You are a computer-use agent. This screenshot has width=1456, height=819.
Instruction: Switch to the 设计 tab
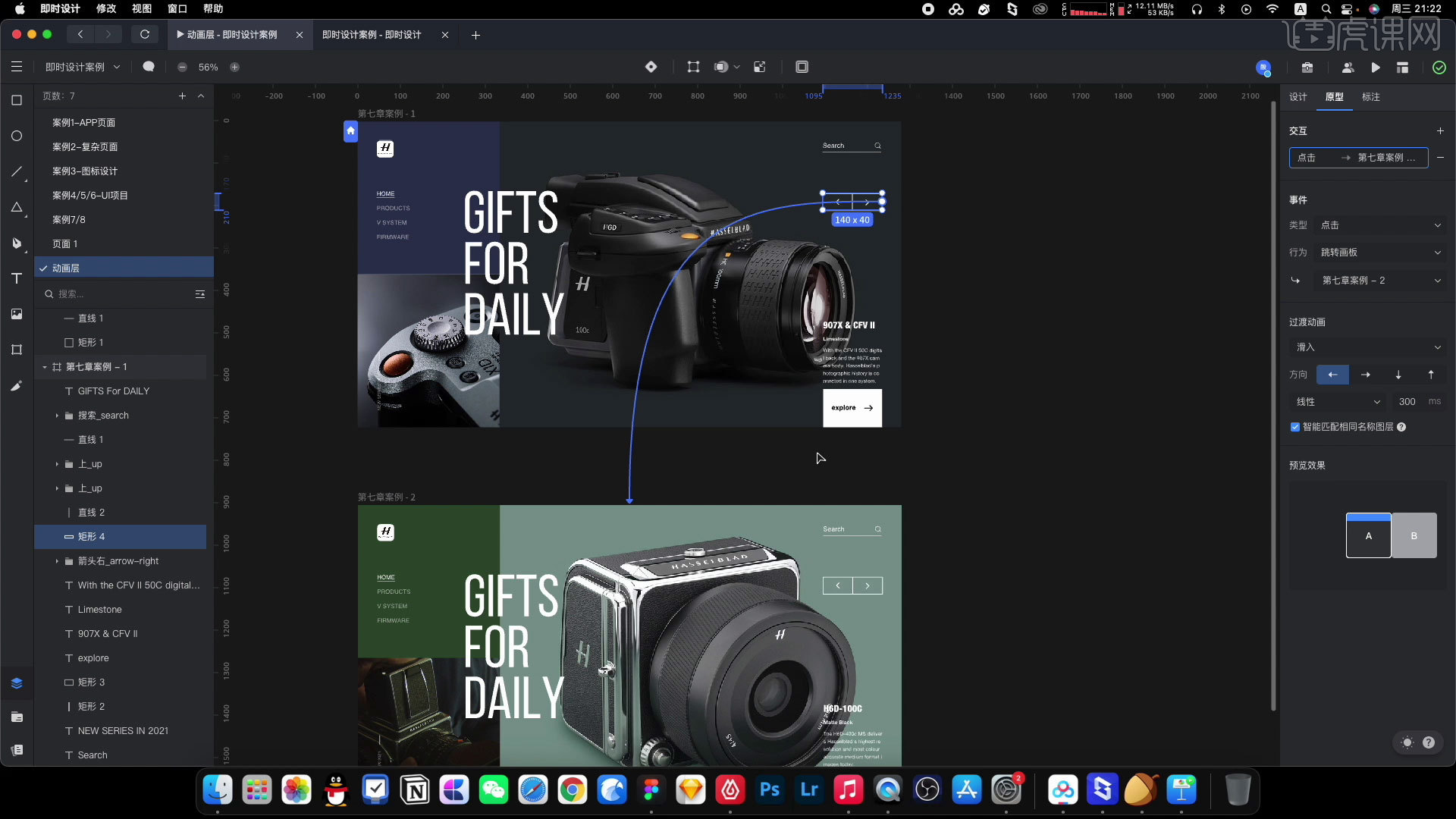(1298, 97)
